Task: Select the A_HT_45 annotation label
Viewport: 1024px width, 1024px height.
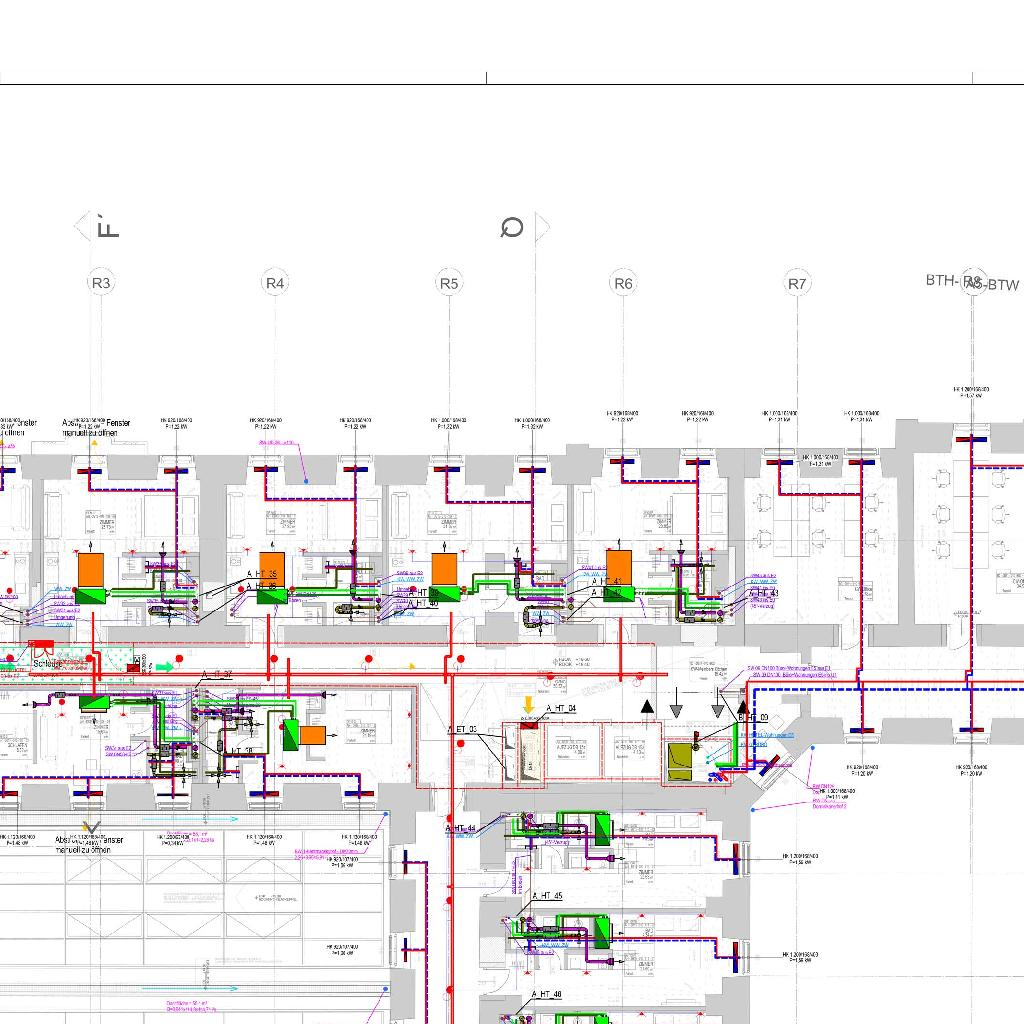Action: [546, 896]
